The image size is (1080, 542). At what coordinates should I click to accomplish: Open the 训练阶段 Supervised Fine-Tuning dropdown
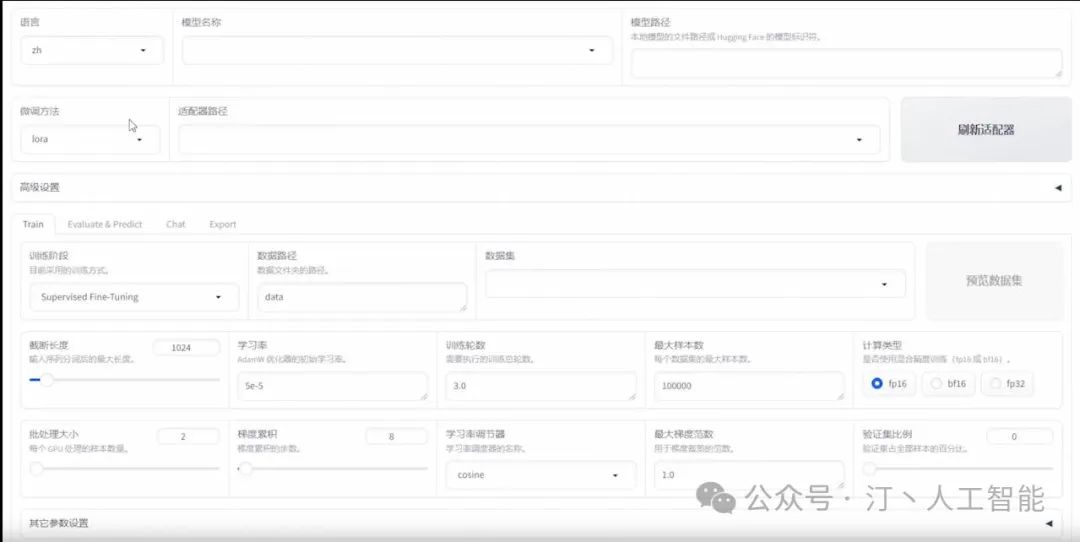click(x=134, y=297)
